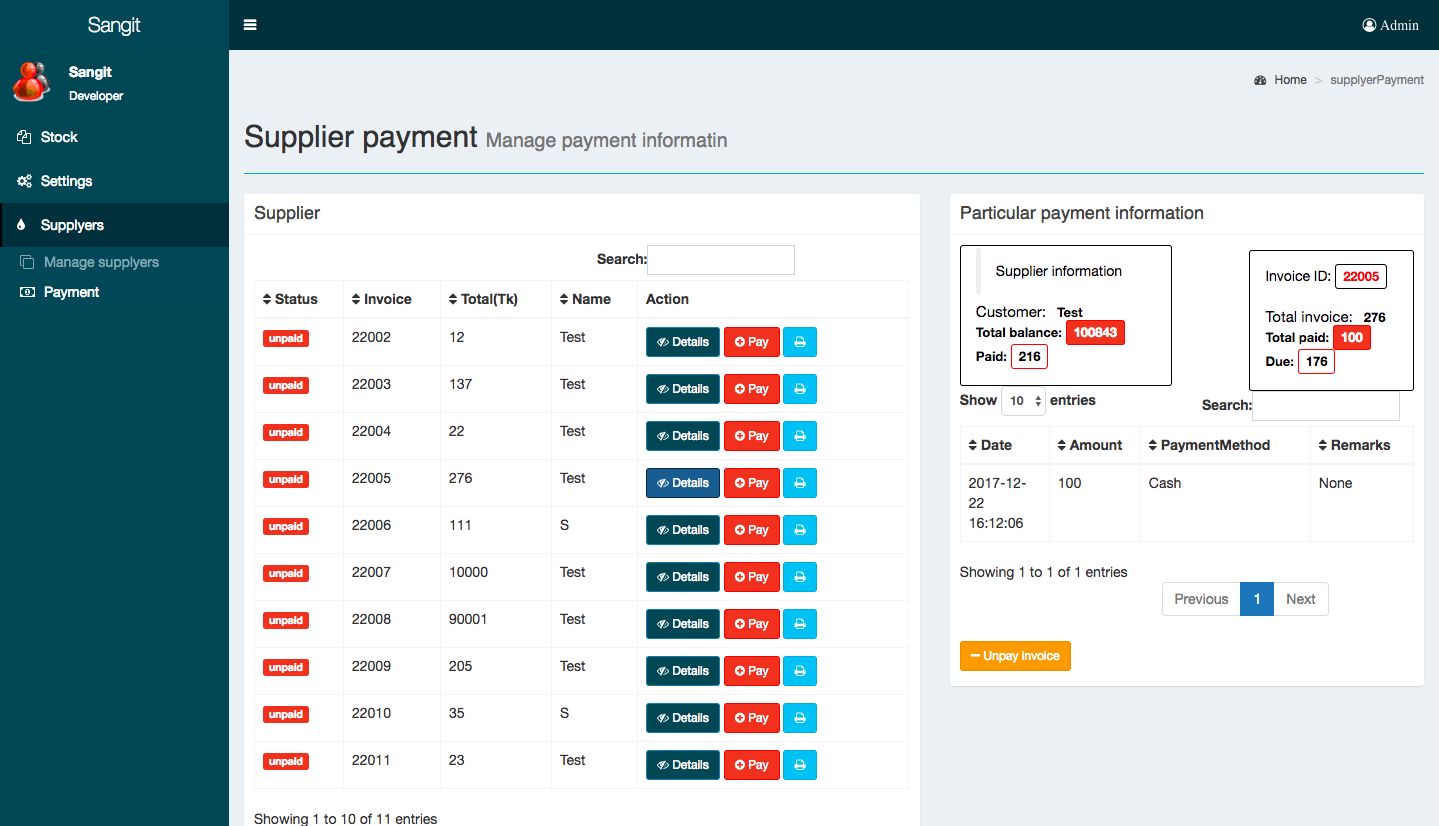Open Manage supplyers submenu item
The image size is (1439, 826).
[x=101, y=262]
